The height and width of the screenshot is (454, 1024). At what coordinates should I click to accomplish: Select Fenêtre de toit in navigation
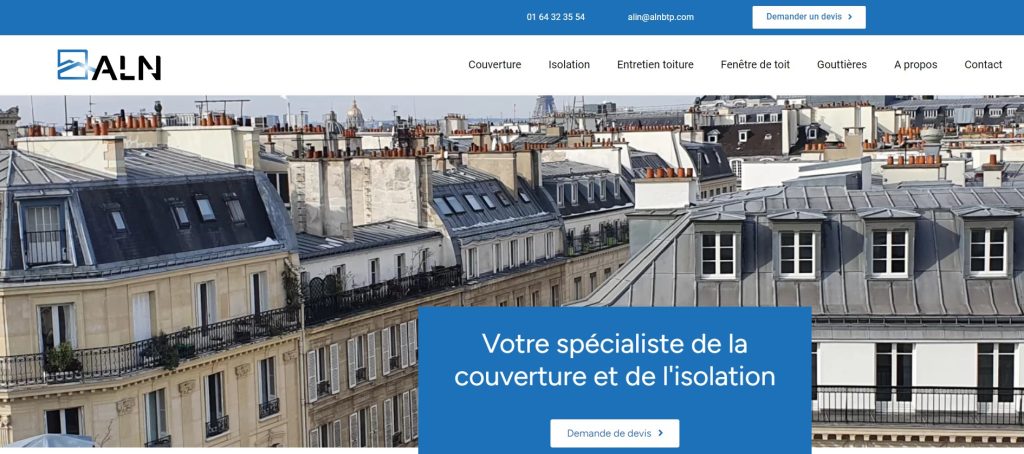pyautogui.click(x=755, y=65)
